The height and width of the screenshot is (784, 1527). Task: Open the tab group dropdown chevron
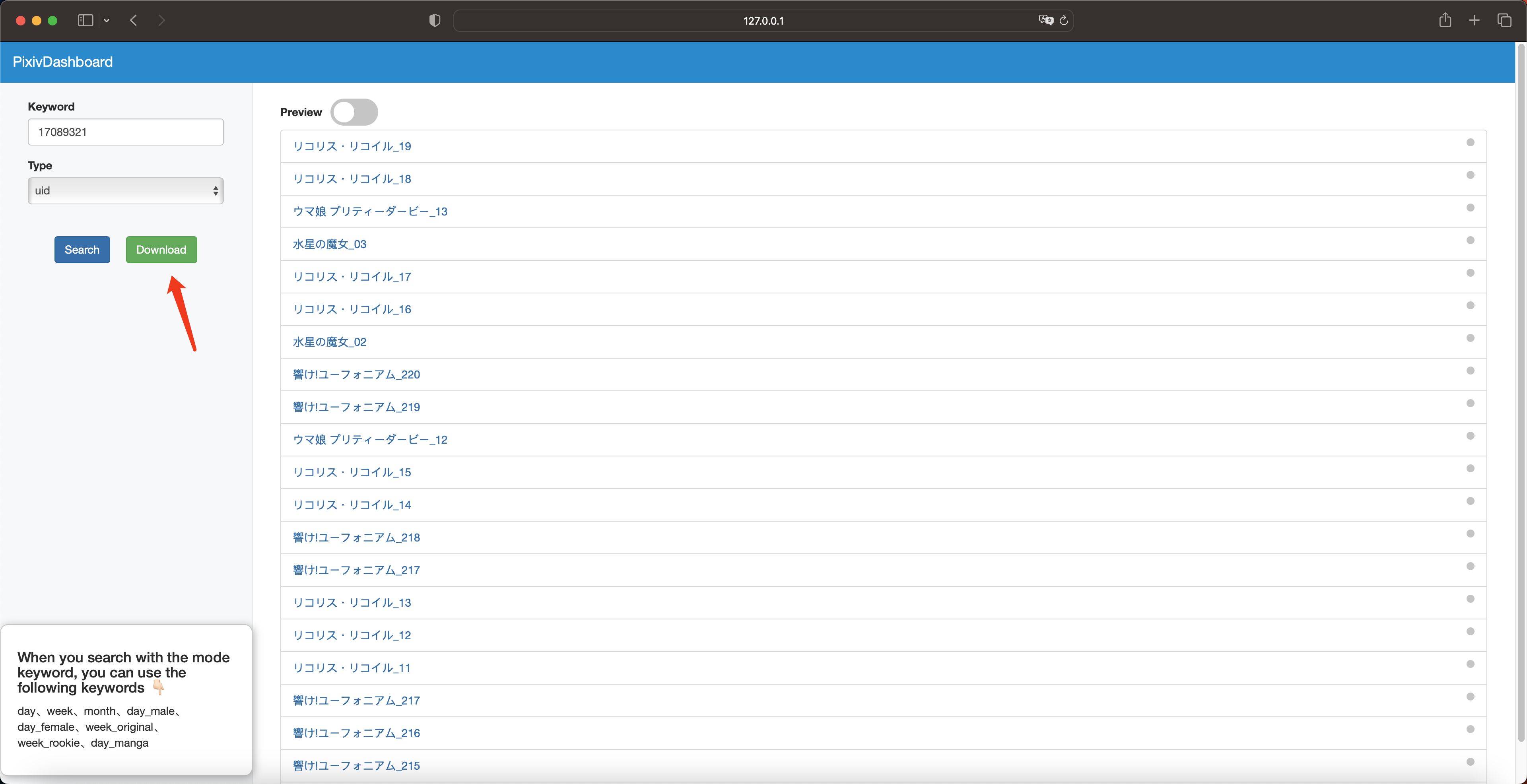click(x=107, y=21)
